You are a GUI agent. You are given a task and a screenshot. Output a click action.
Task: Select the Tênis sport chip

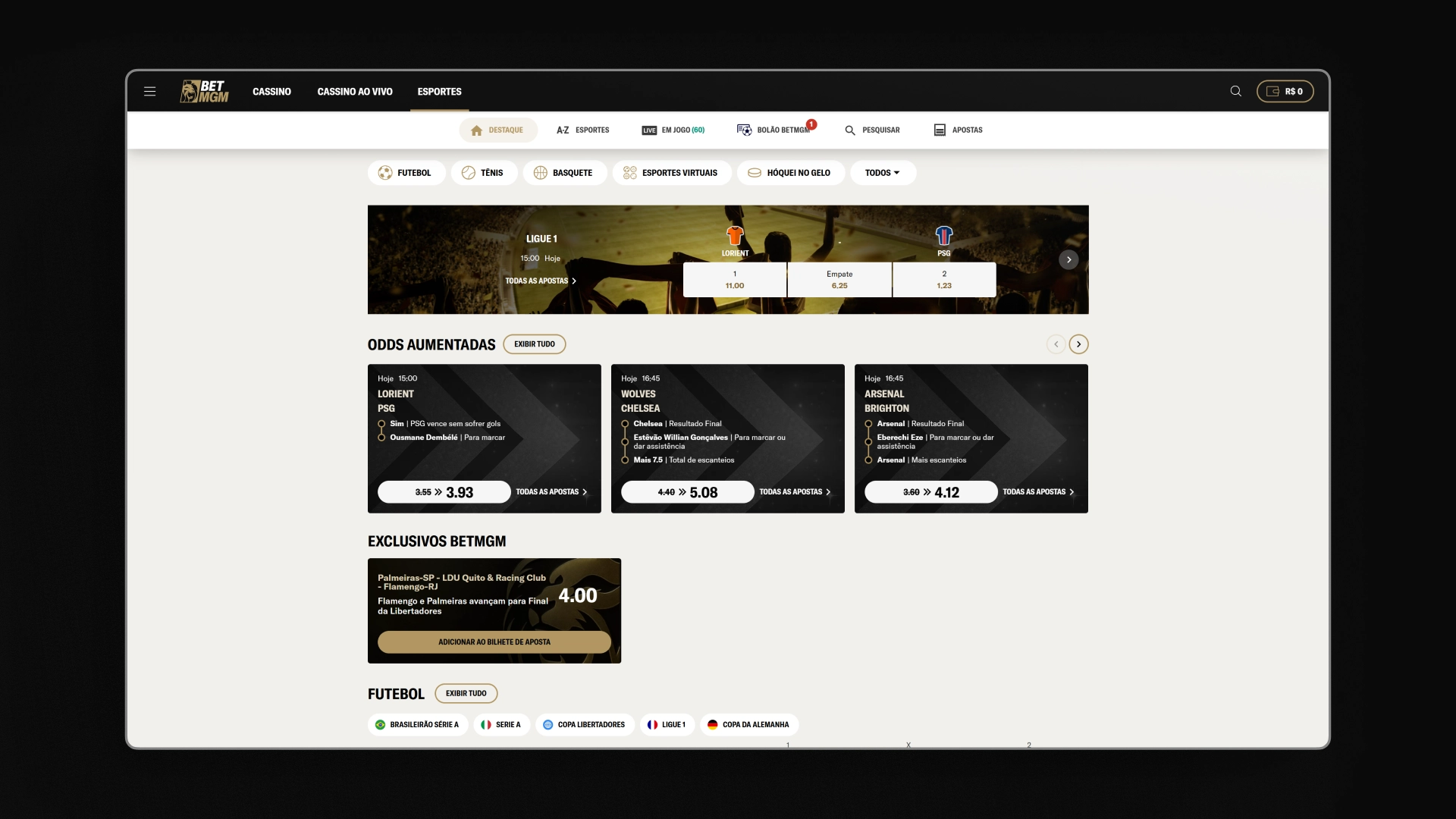(483, 173)
